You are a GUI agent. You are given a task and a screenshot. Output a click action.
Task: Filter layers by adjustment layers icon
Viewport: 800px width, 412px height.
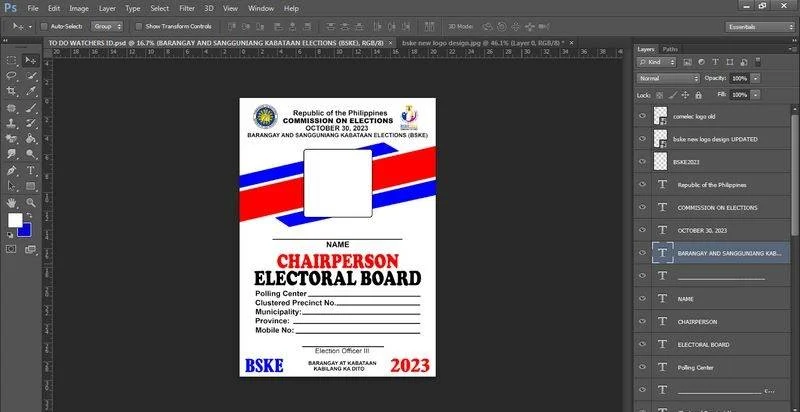pyautogui.click(x=701, y=62)
